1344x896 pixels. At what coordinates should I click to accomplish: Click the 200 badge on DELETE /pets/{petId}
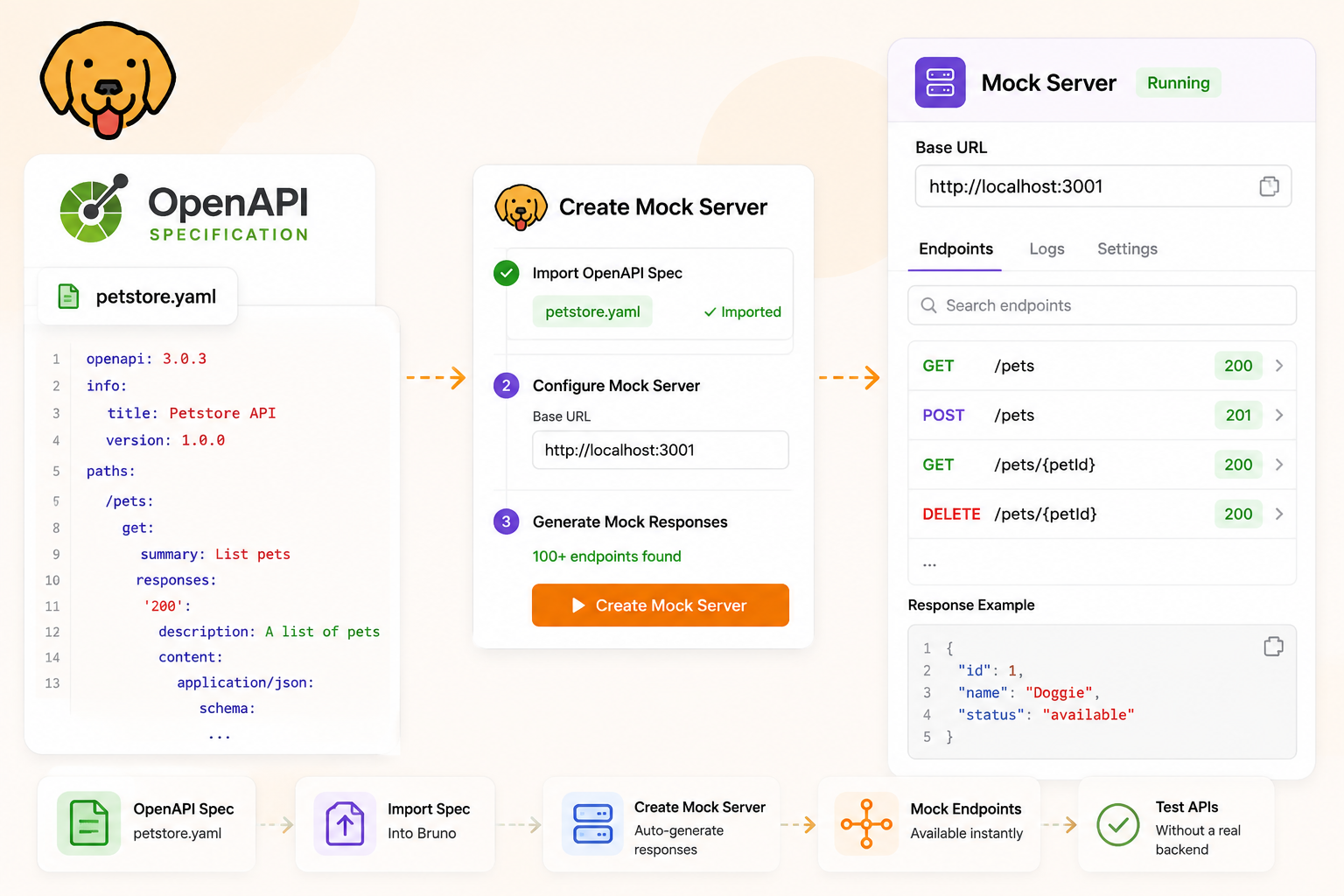click(x=1238, y=514)
